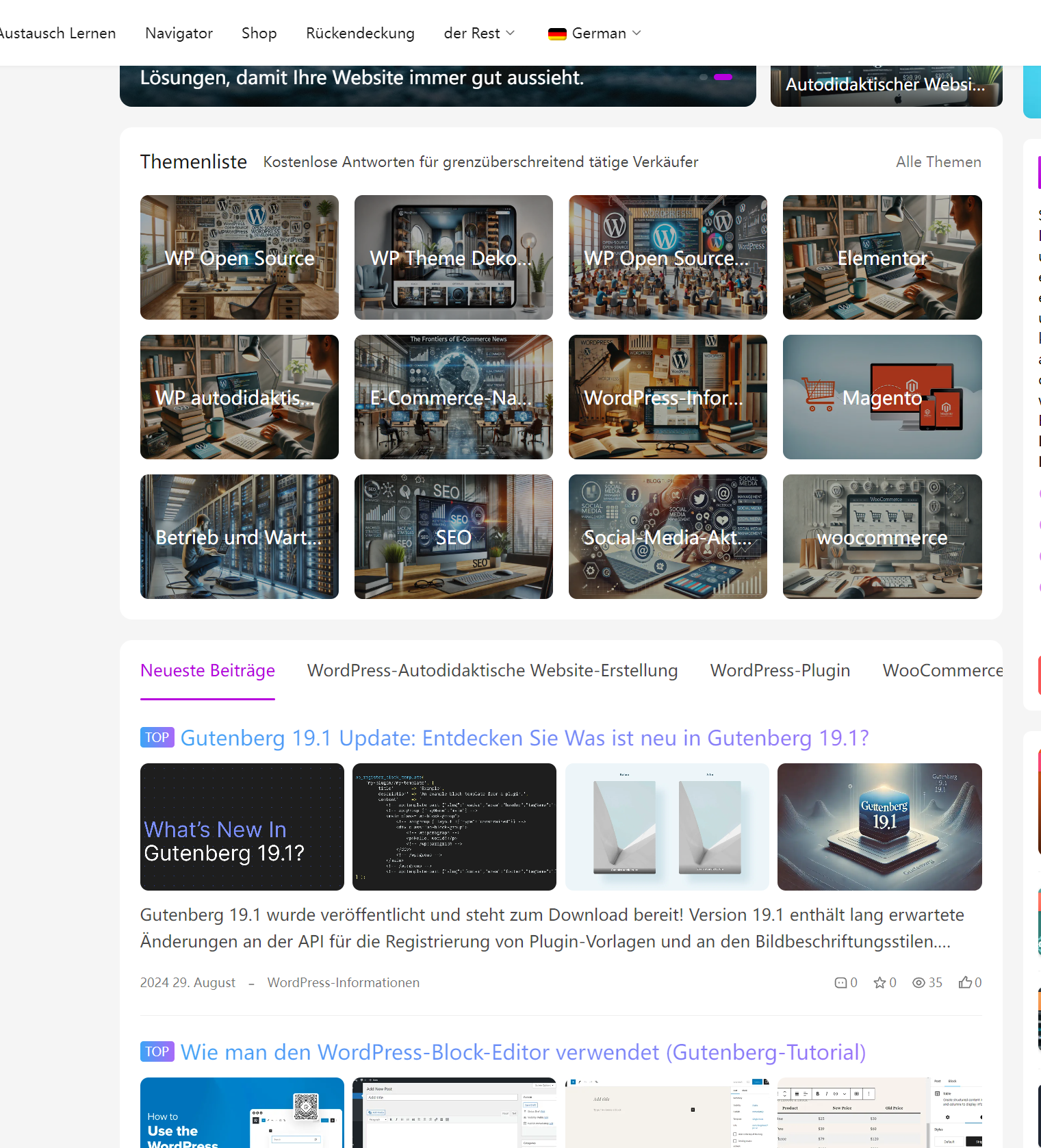Switch to the WordPress-Plugin tab
1041x1148 pixels.
pyautogui.click(x=780, y=670)
